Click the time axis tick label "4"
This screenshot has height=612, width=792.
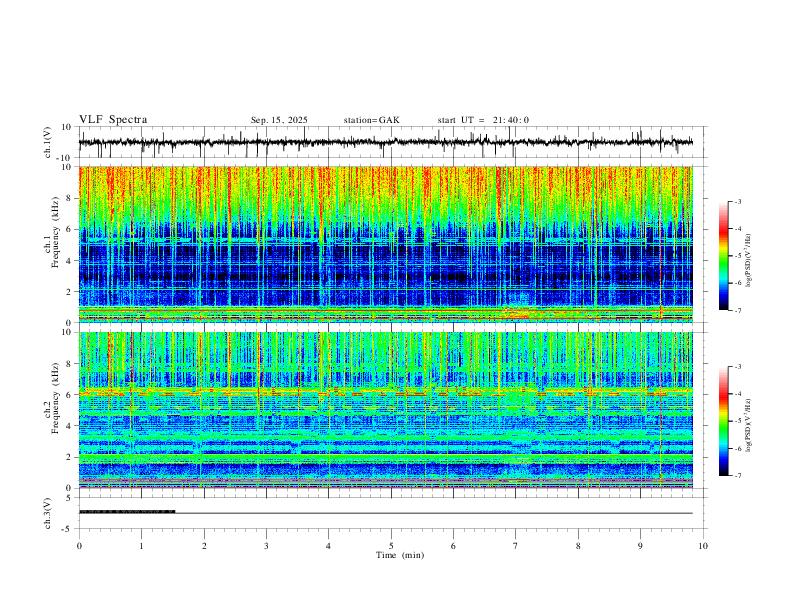point(328,546)
